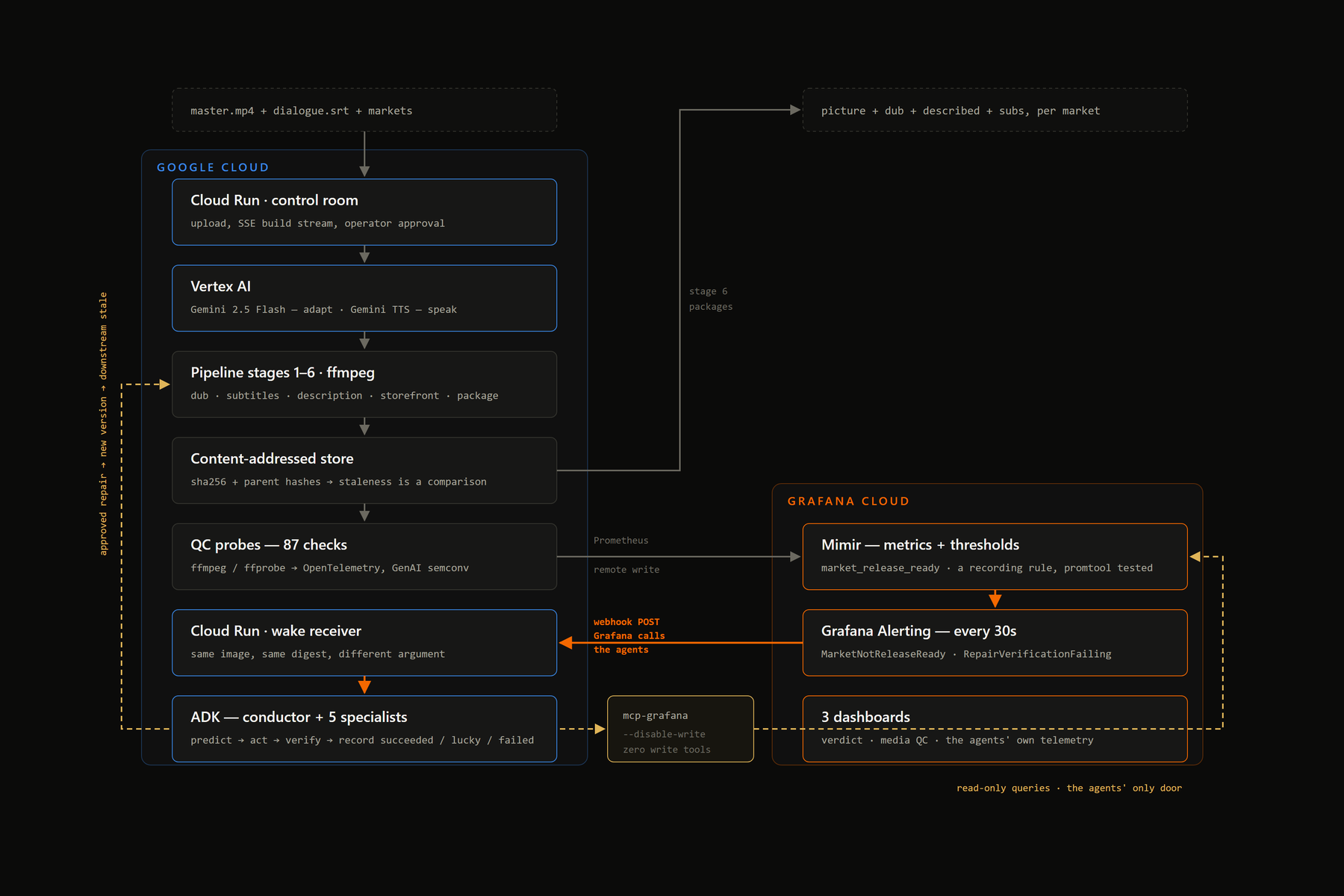Click the QC probes — 87 checks node

click(364, 556)
